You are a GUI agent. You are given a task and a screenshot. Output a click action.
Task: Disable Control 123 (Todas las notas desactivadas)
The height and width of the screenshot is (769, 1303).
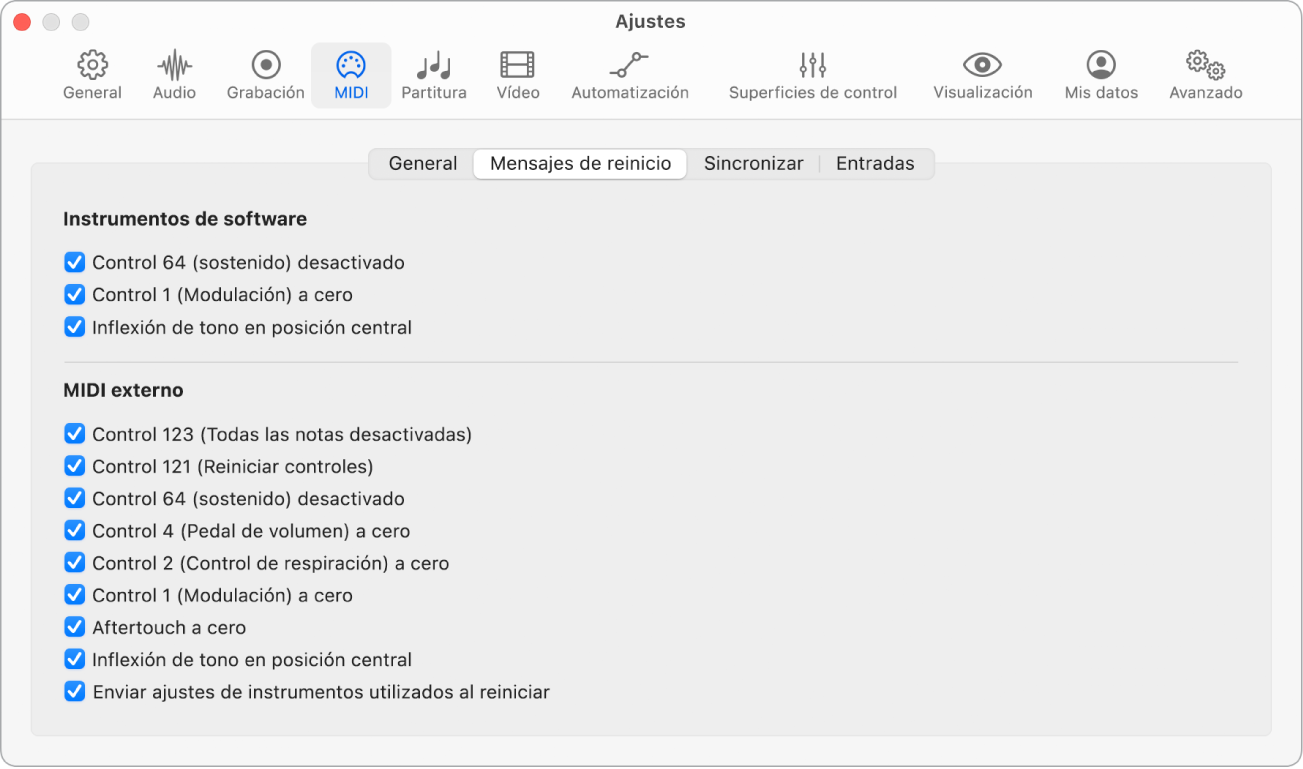(74, 433)
